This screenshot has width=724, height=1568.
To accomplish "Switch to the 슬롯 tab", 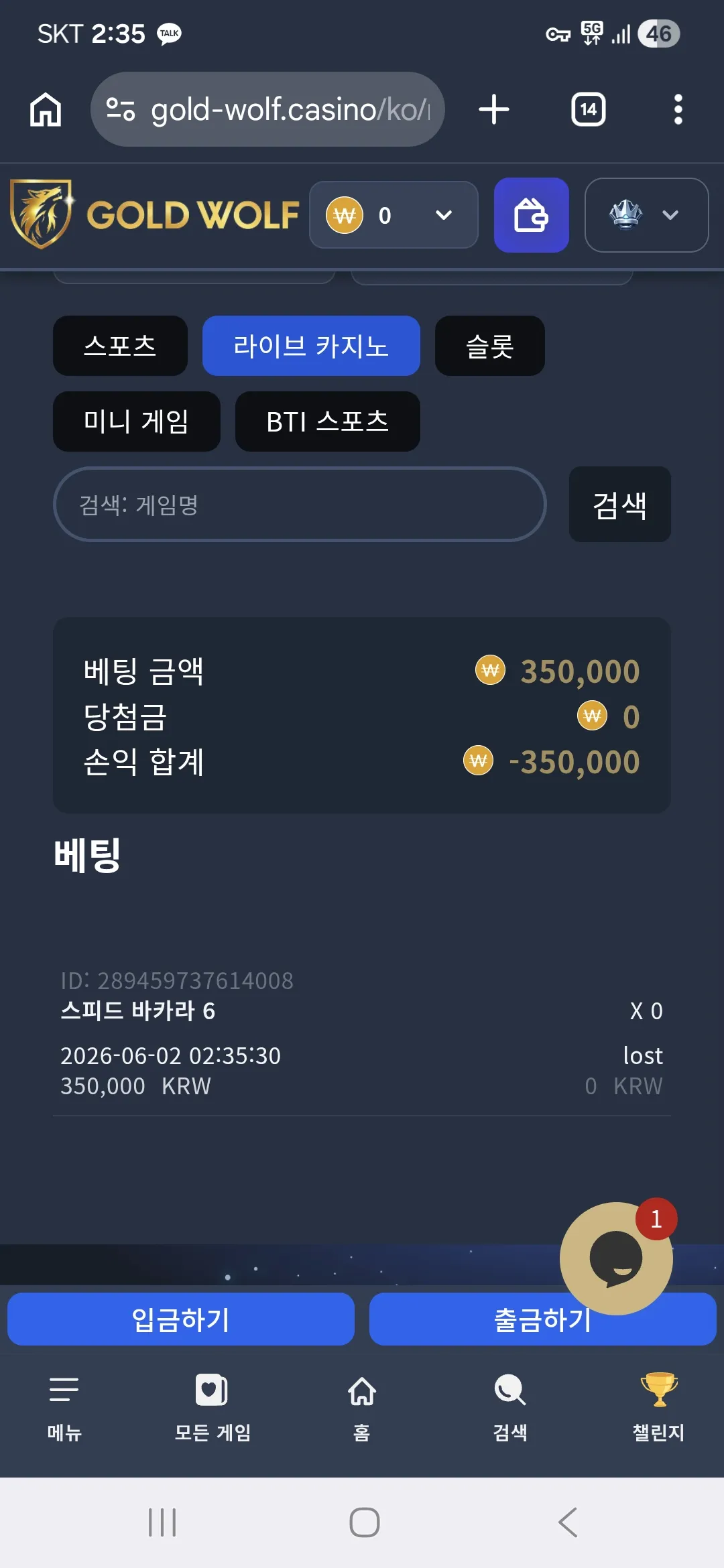I will pyautogui.click(x=489, y=346).
